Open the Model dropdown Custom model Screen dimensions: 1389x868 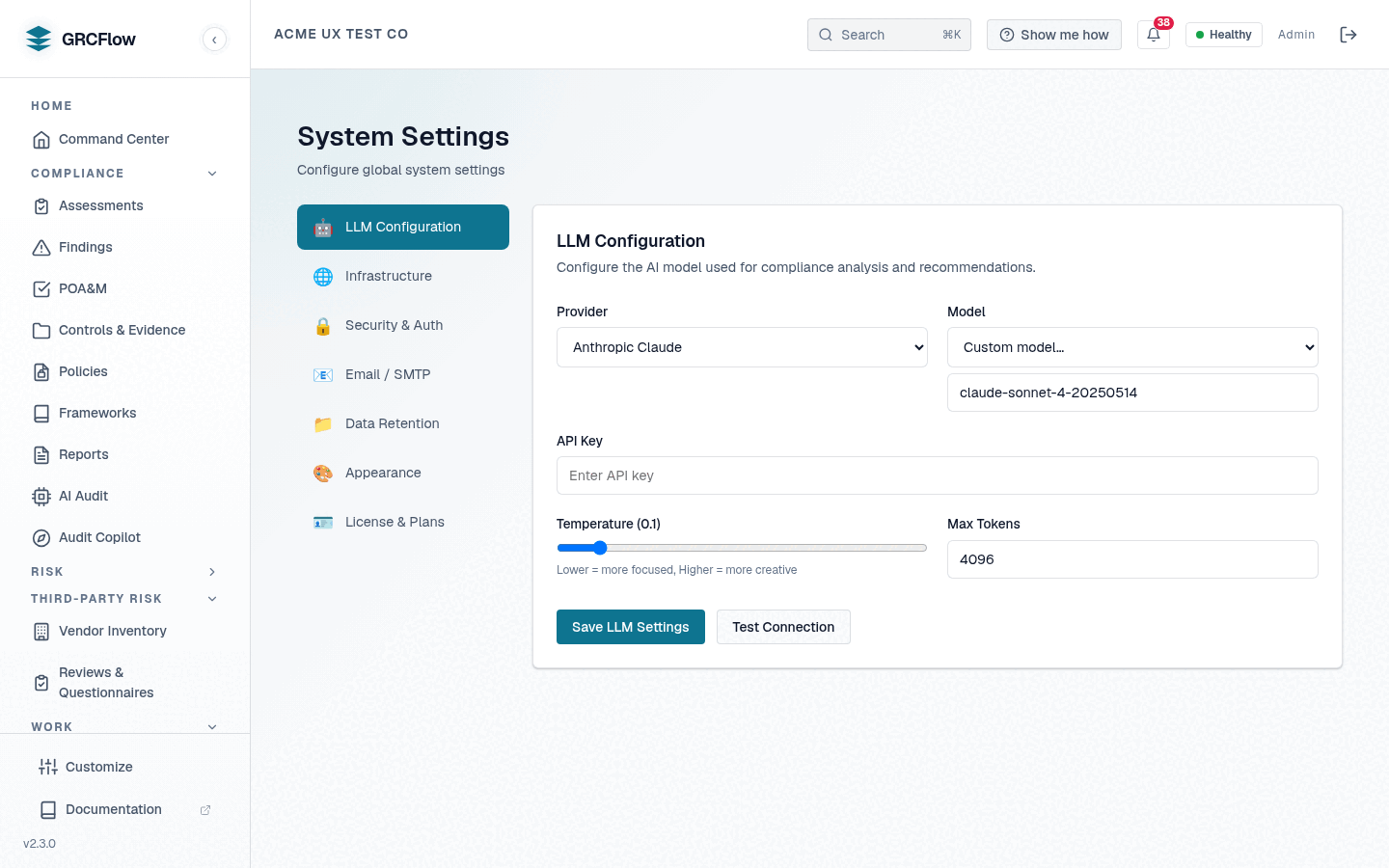click(x=1132, y=347)
